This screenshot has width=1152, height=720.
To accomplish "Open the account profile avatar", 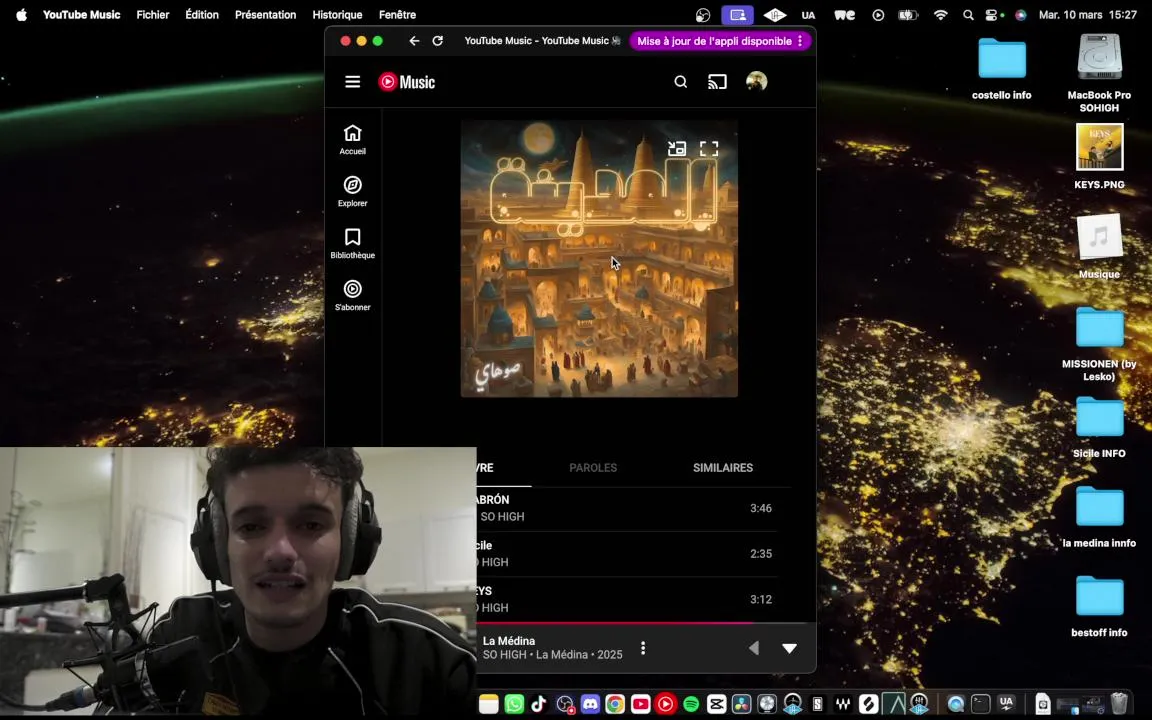I will click(756, 81).
